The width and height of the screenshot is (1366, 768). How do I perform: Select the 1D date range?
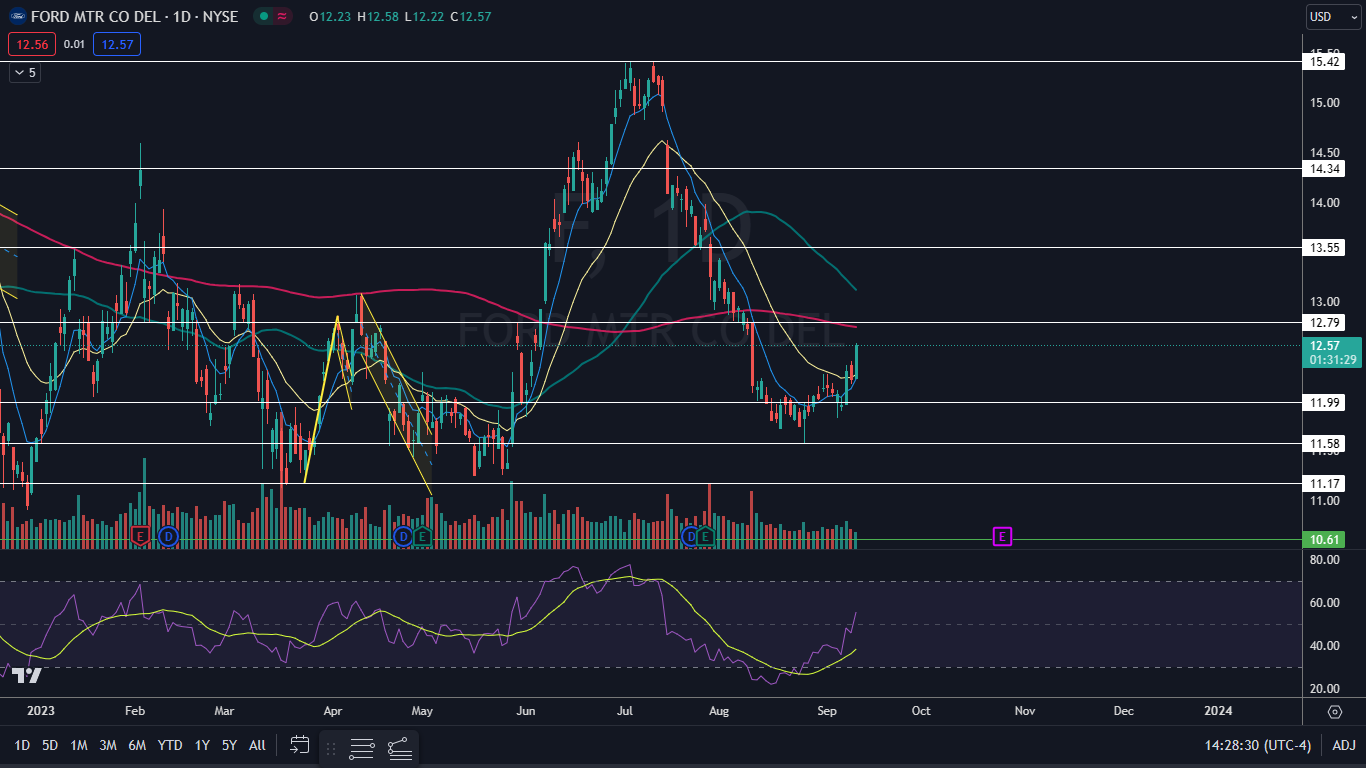pos(22,745)
